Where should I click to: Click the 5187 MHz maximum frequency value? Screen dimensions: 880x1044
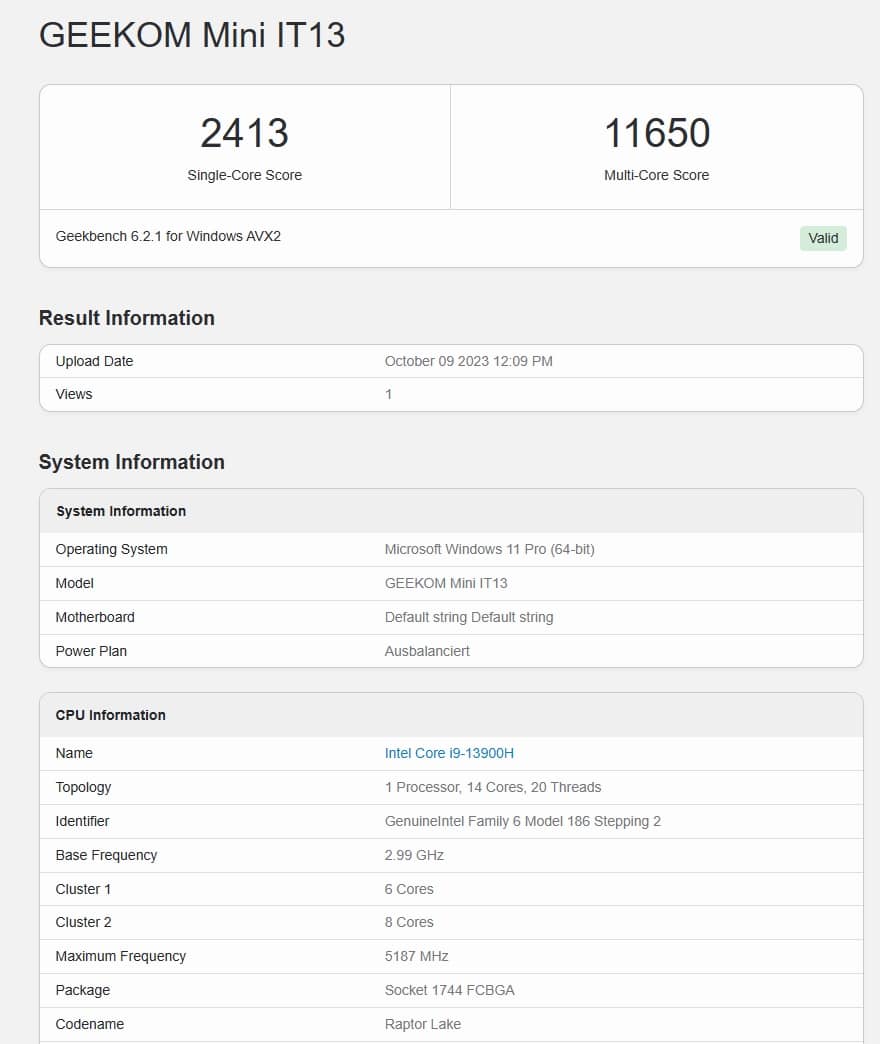(x=416, y=956)
